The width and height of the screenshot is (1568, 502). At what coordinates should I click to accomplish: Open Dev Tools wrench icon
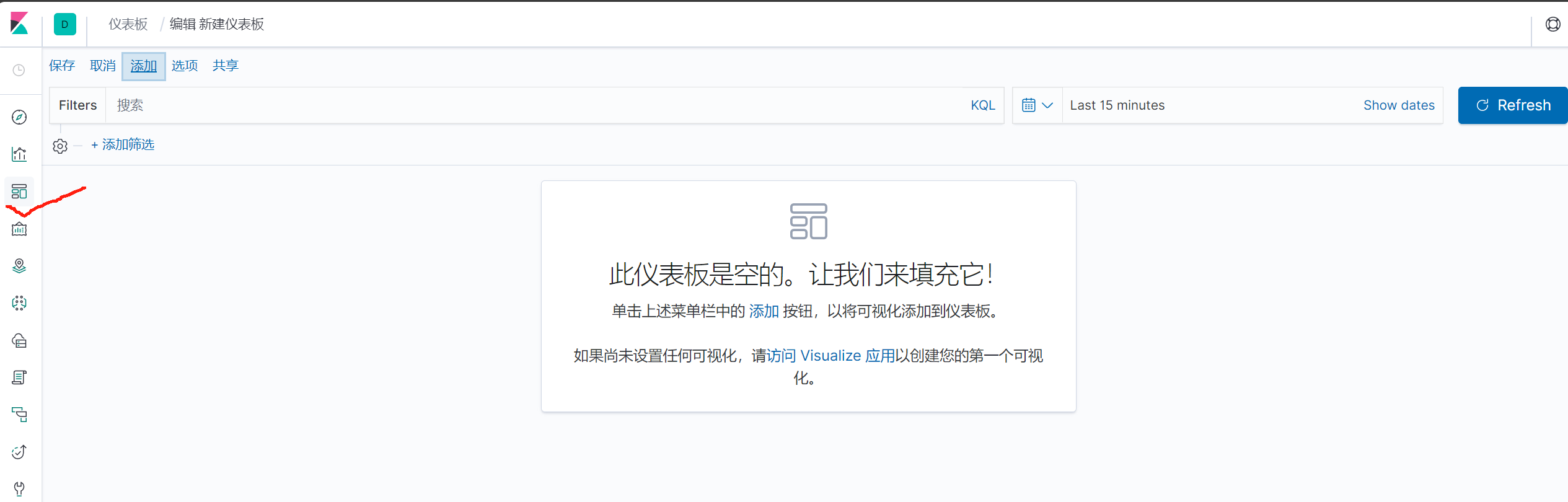[x=19, y=489]
